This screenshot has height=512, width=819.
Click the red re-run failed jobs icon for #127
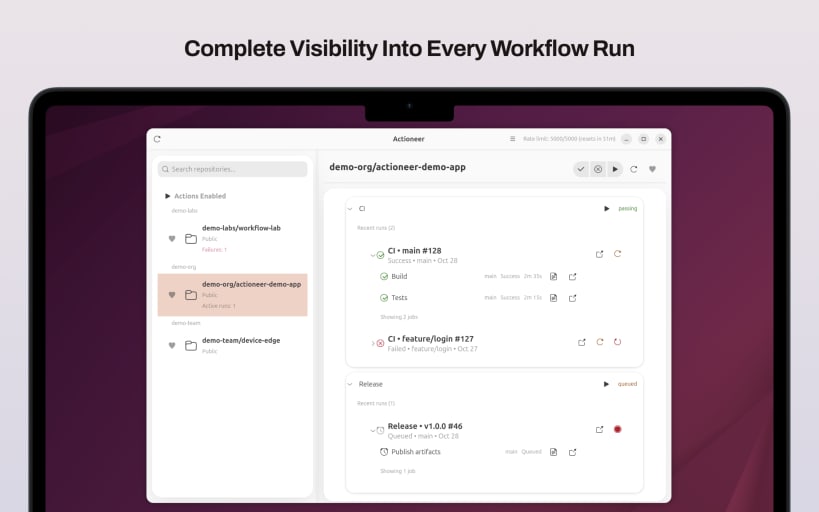point(617,342)
